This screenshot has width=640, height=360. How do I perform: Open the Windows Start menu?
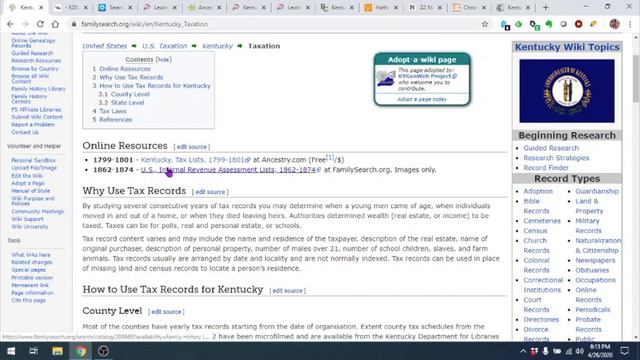11,351
